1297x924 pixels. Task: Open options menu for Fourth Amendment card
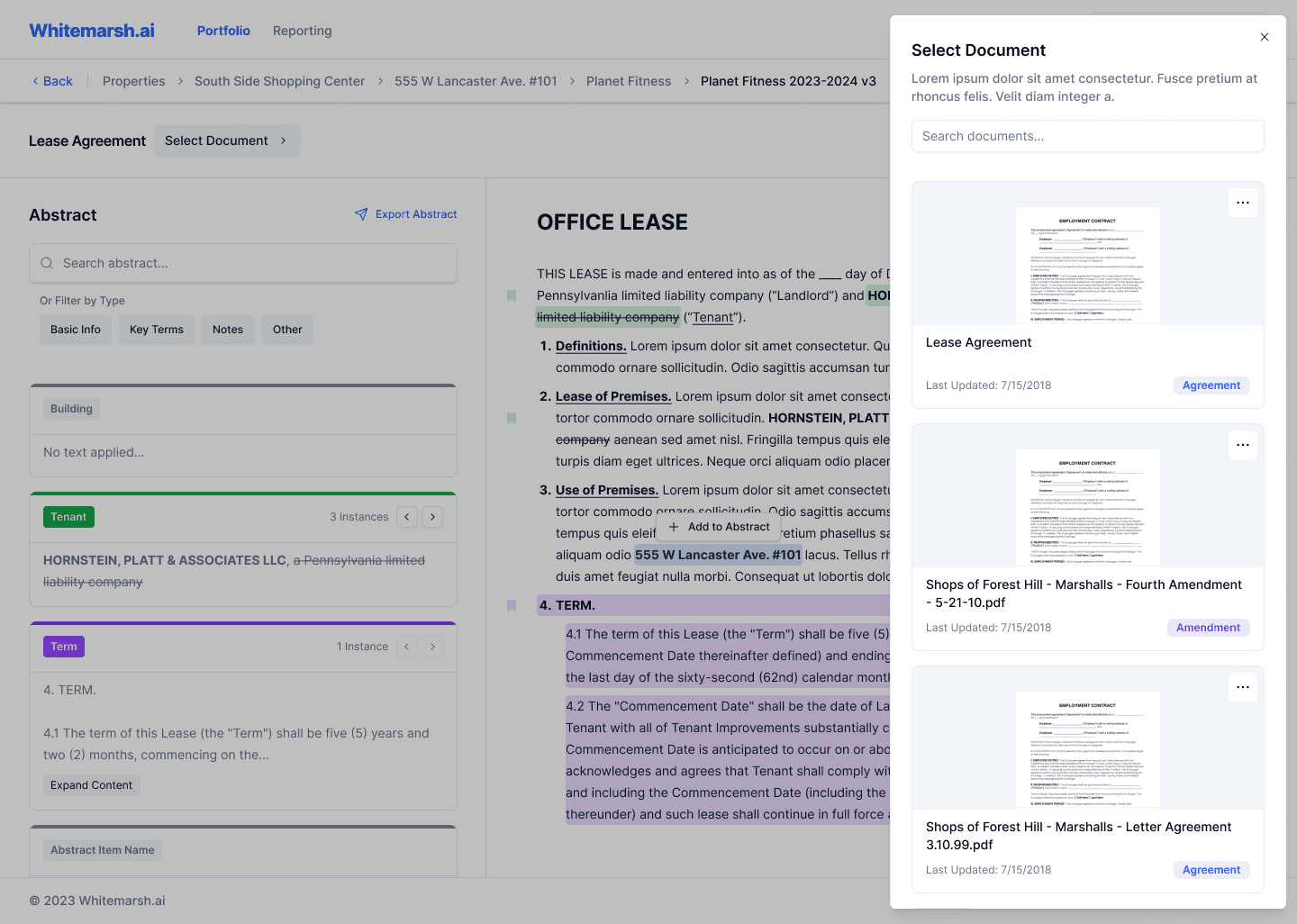click(1243, 445)
